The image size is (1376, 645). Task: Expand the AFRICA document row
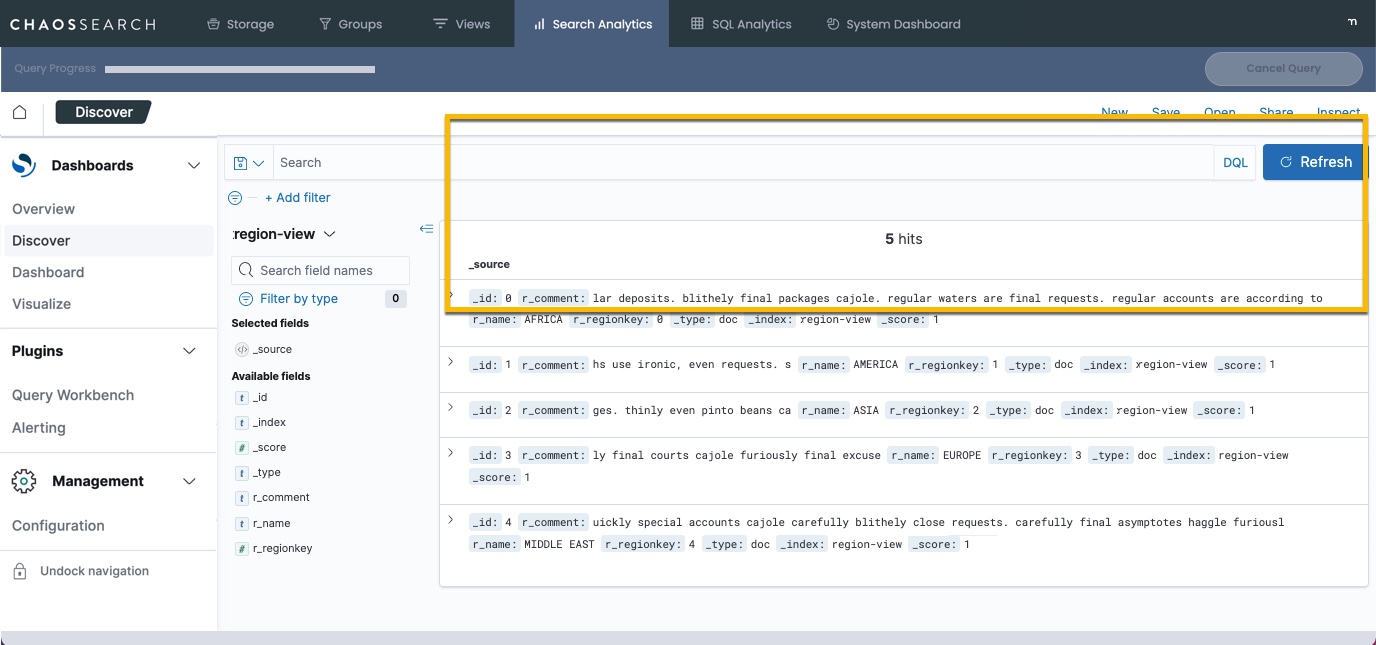(451, 296)
